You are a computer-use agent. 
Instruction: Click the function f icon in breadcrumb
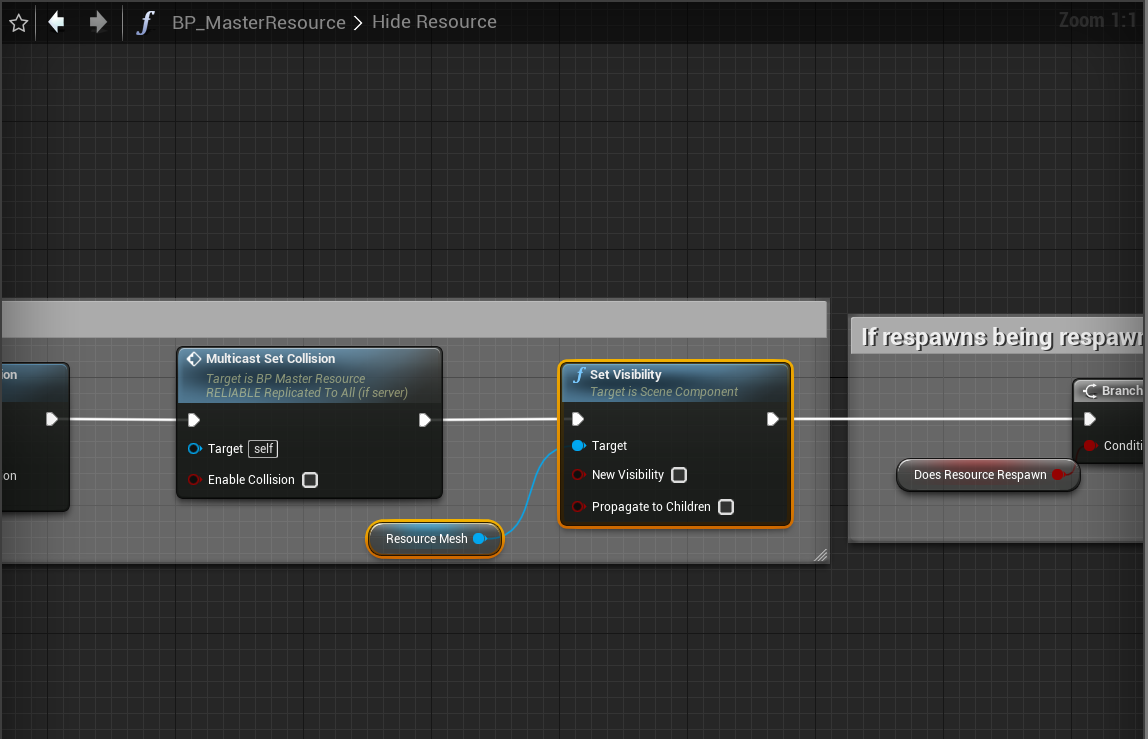(x=146, y=22)
